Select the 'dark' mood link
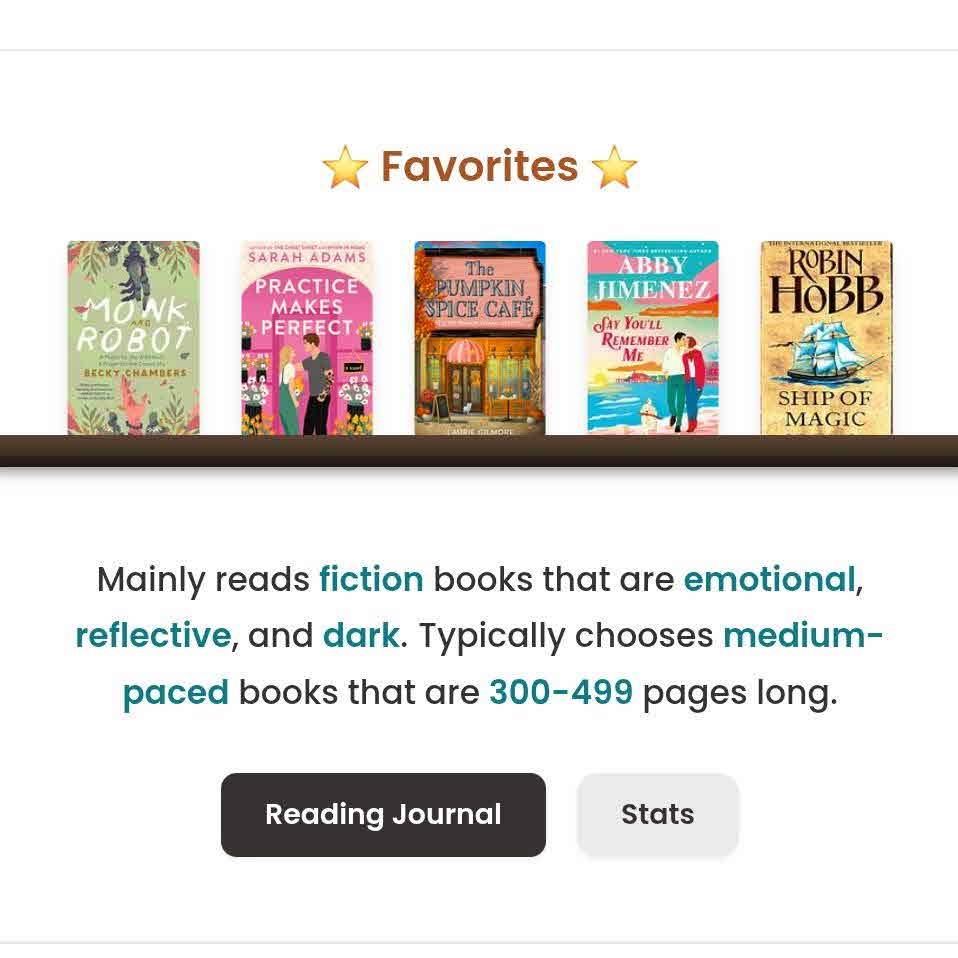The image size is (958, 958). click(361, 636)
